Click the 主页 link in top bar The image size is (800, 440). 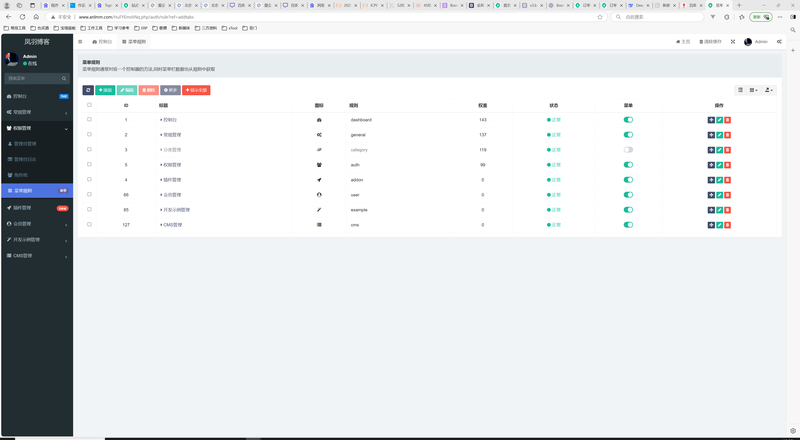[683, 42]
